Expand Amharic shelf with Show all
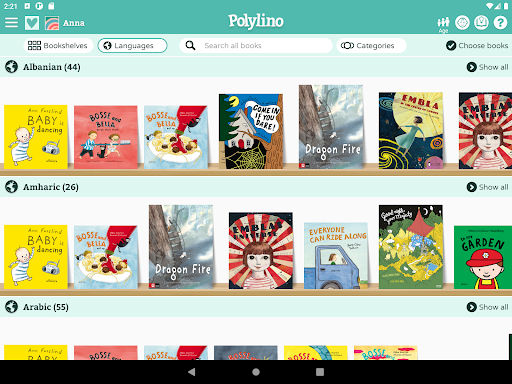The width and height of the screenshot is (512, 384). 487,187
